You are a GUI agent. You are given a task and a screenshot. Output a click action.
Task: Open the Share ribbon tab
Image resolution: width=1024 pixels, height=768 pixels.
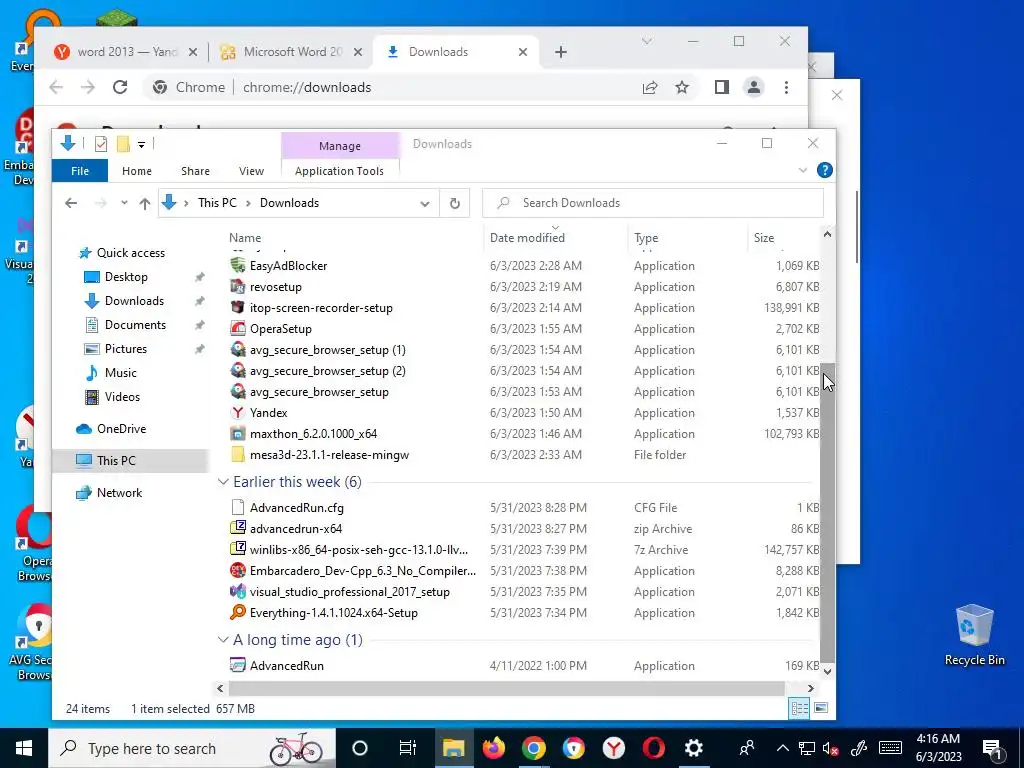195,170
